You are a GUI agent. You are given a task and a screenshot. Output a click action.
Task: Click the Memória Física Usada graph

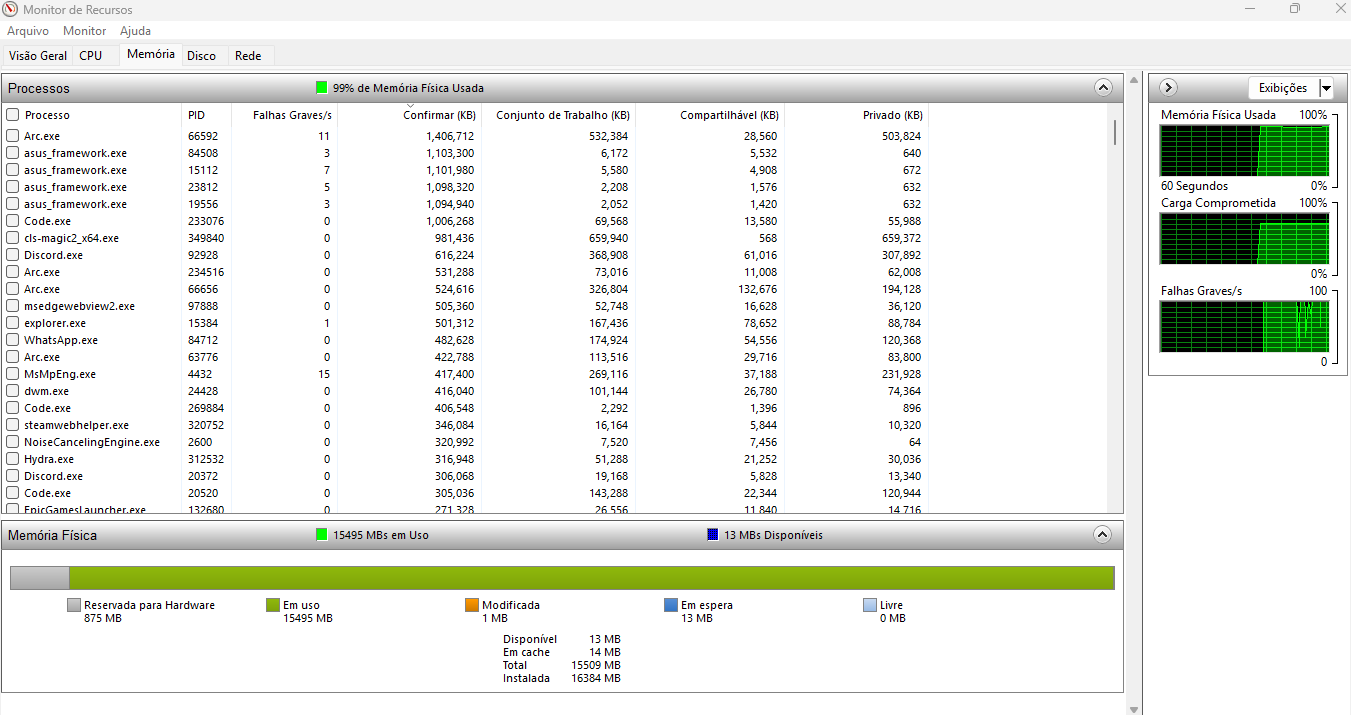tap(1245, 150)
